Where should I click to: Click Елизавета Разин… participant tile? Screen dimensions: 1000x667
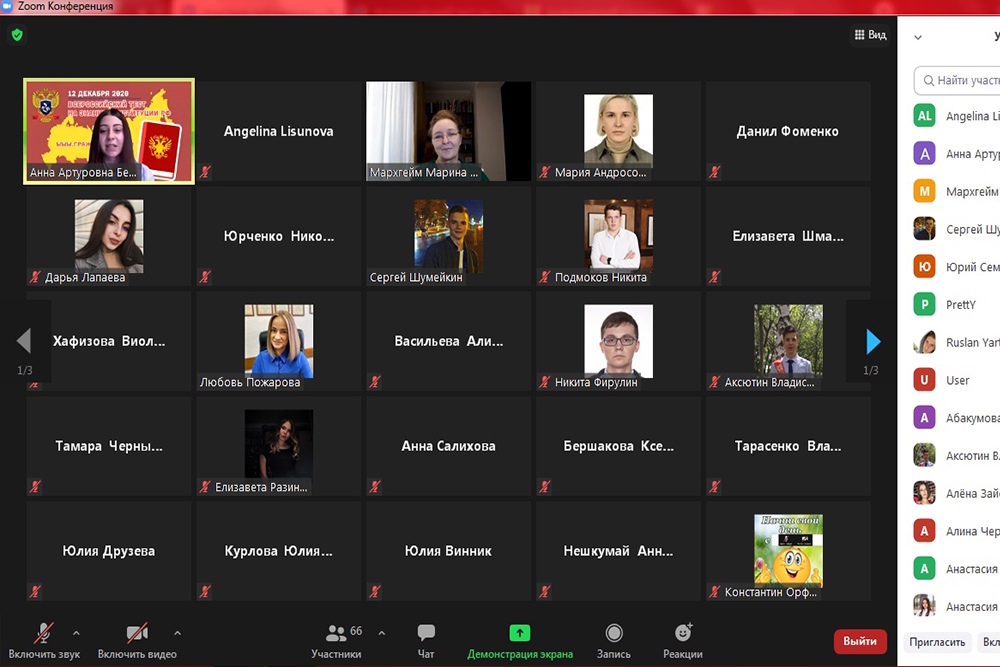[x=279, y=446]
